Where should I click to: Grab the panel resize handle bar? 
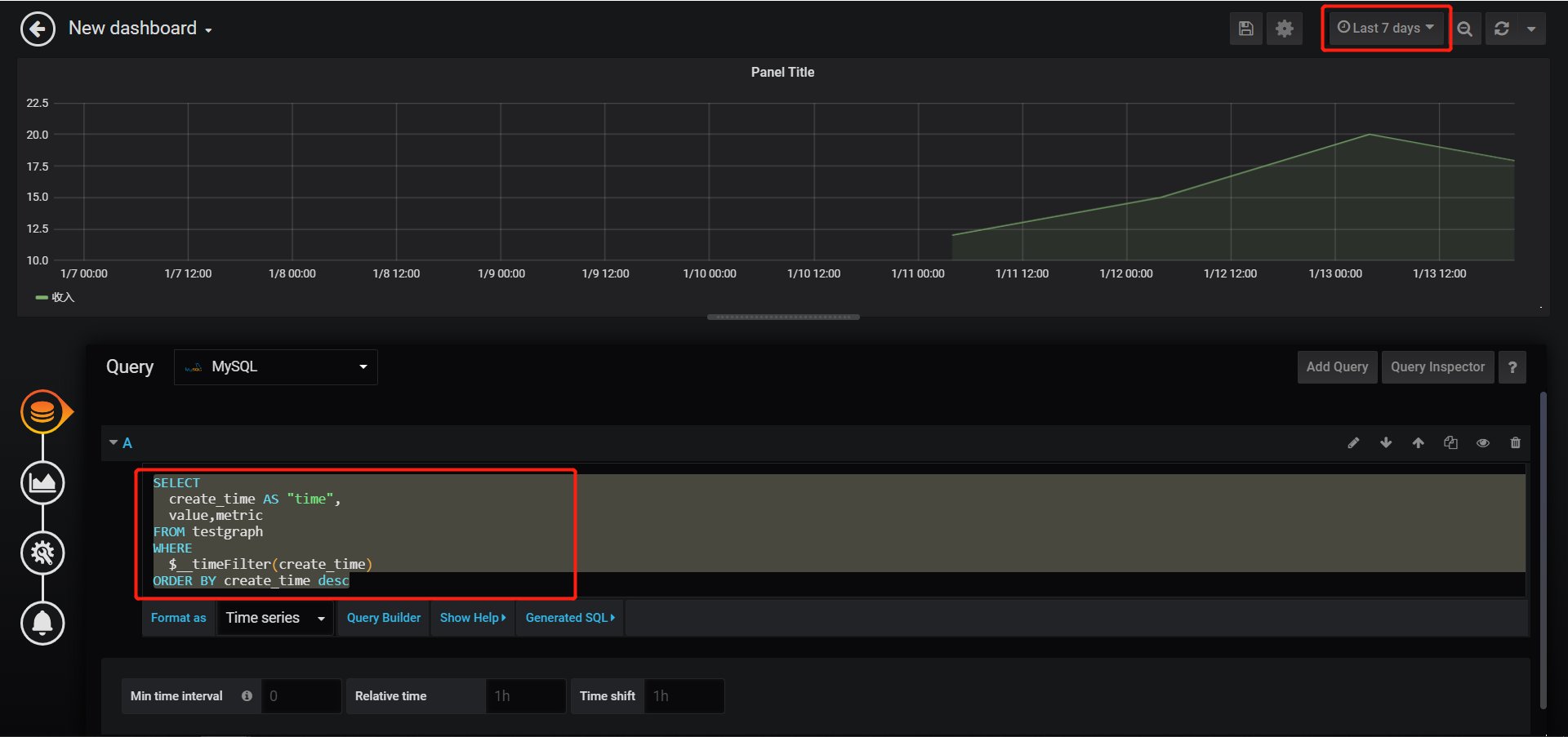pos(783,317)
